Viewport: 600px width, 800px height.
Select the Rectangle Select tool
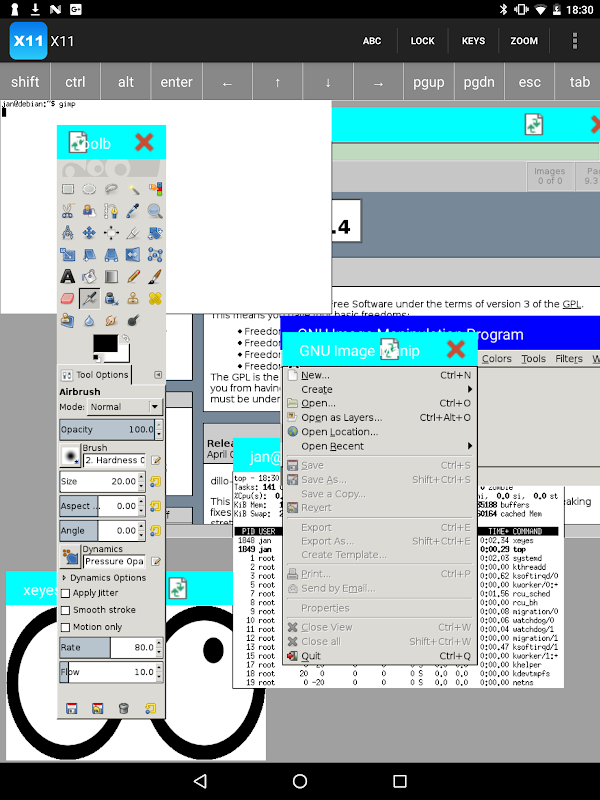(68, 189)
